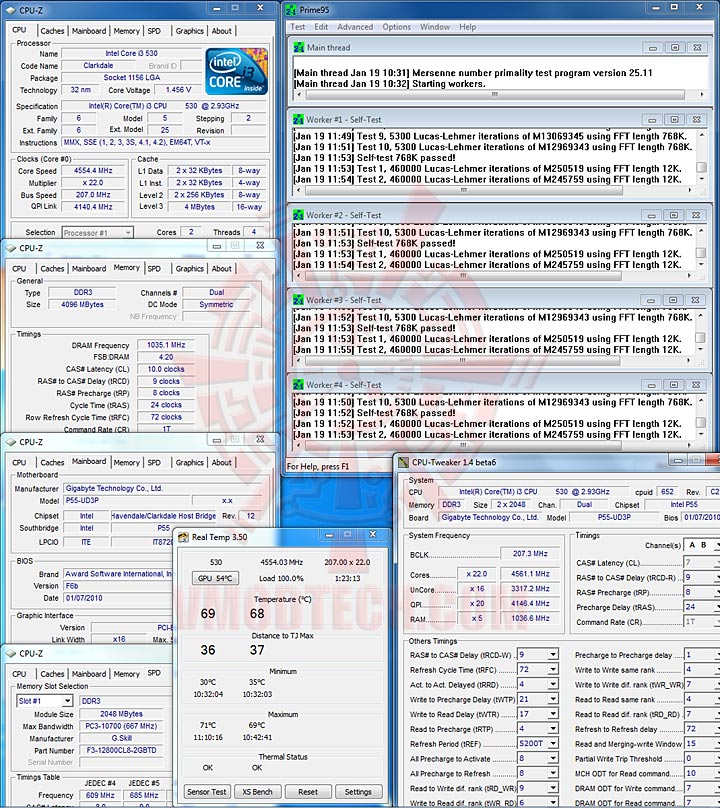This screenshot has width=720, height=808.
Task: Open the Test menu in Prime95
Action: 297,27
